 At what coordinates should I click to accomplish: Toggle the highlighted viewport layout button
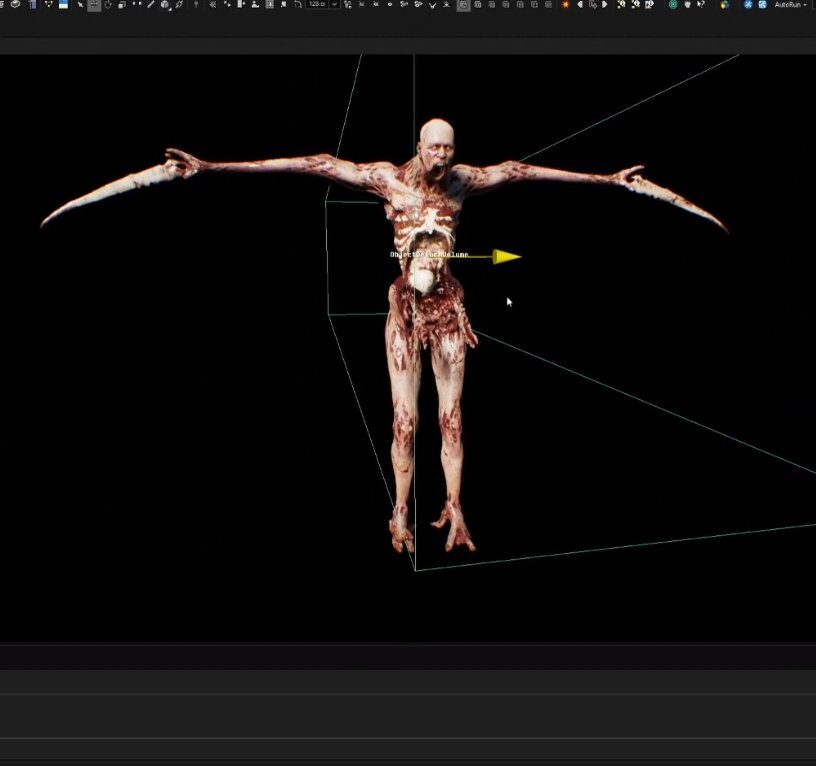[x=463, y=5]
